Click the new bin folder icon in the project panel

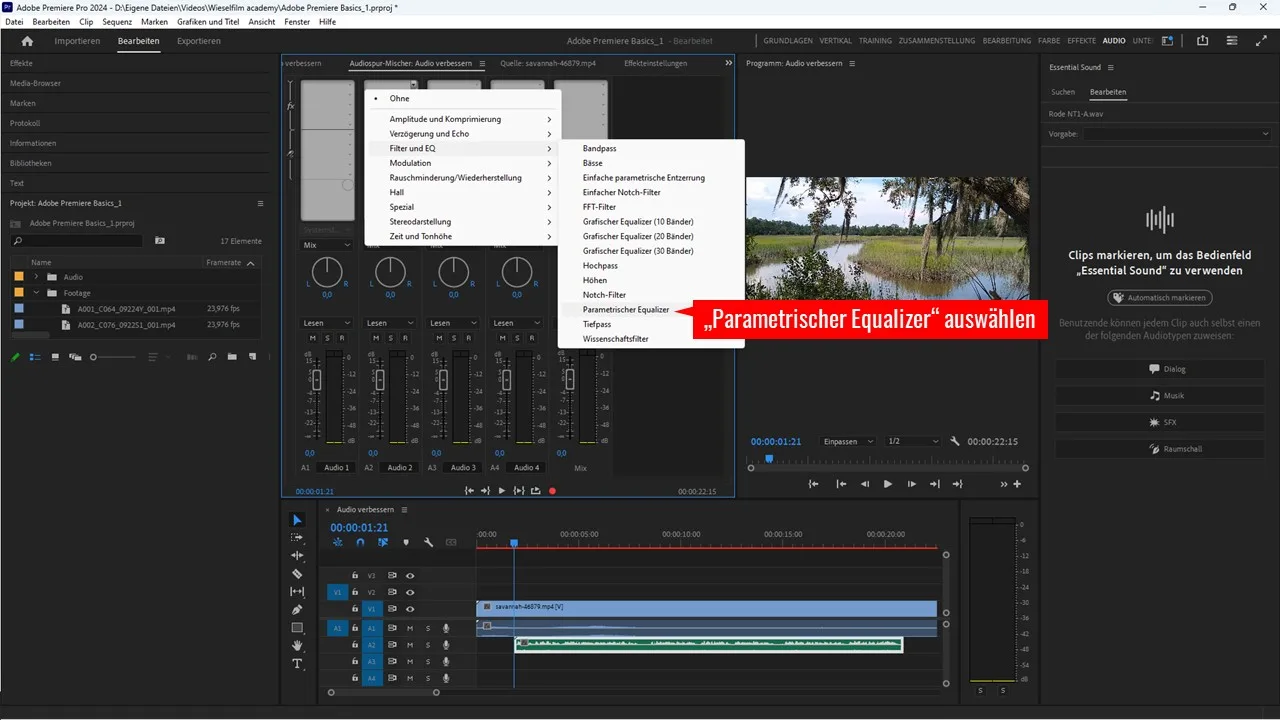[x=232, y=357]
